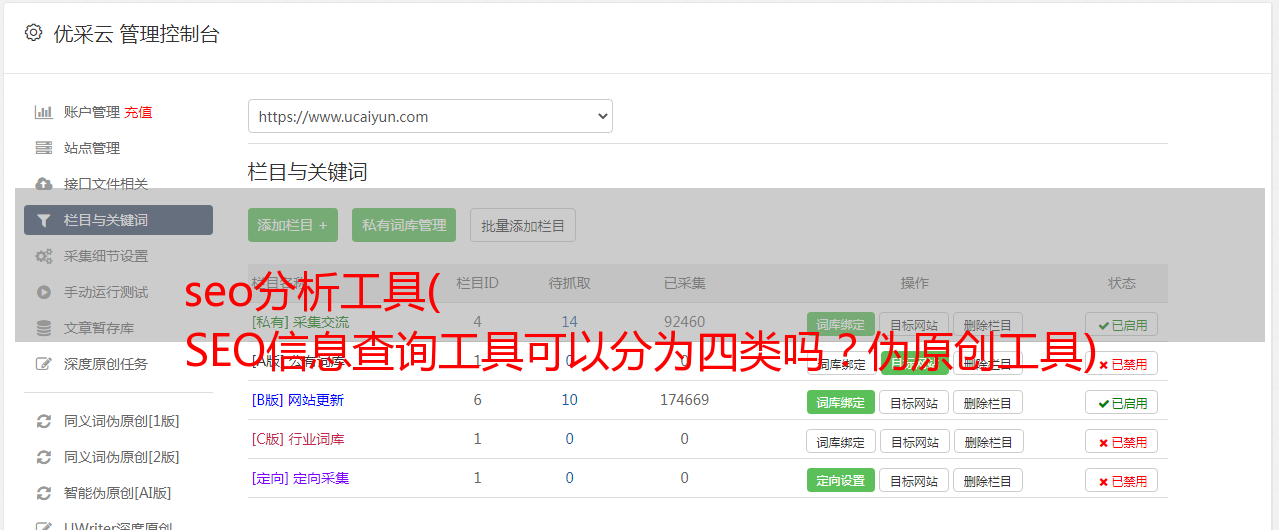
Task: Click the gear icon beside 优采云 管理控制台
Action: click(x=33, y=33)
